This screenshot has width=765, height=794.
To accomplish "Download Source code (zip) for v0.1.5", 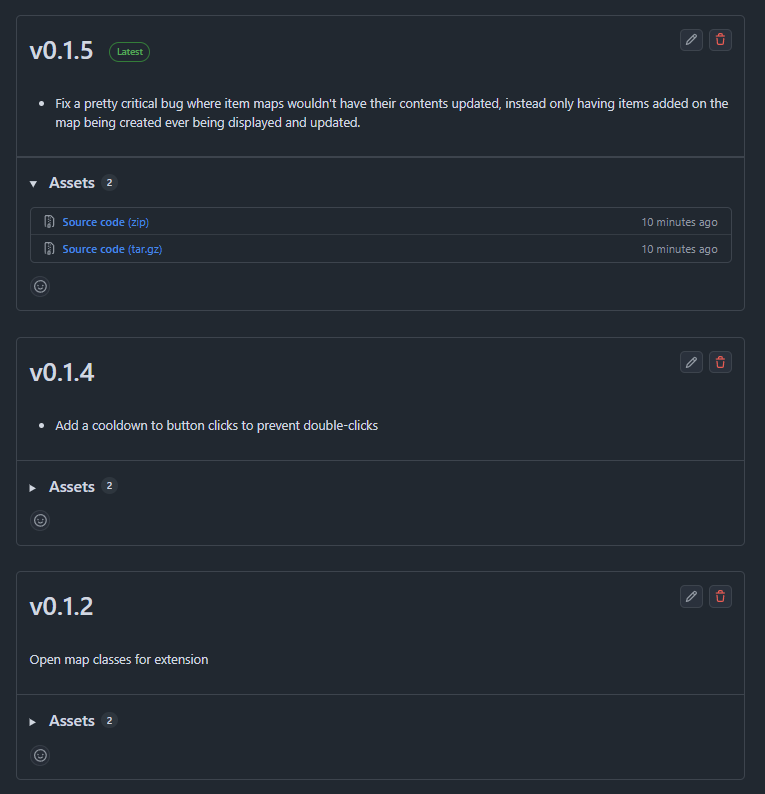I will 105,222.
